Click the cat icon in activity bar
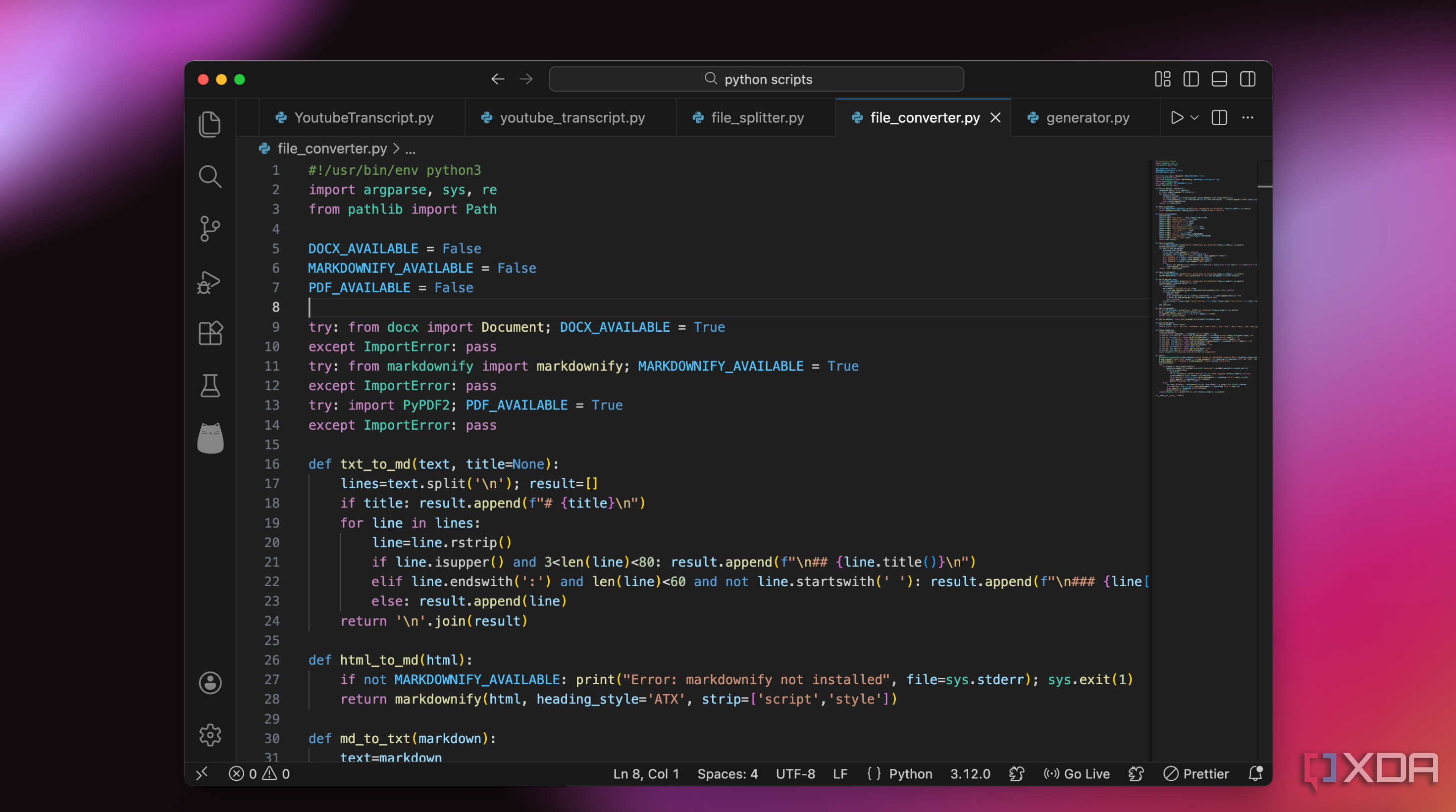 click(x=209, y=438)
